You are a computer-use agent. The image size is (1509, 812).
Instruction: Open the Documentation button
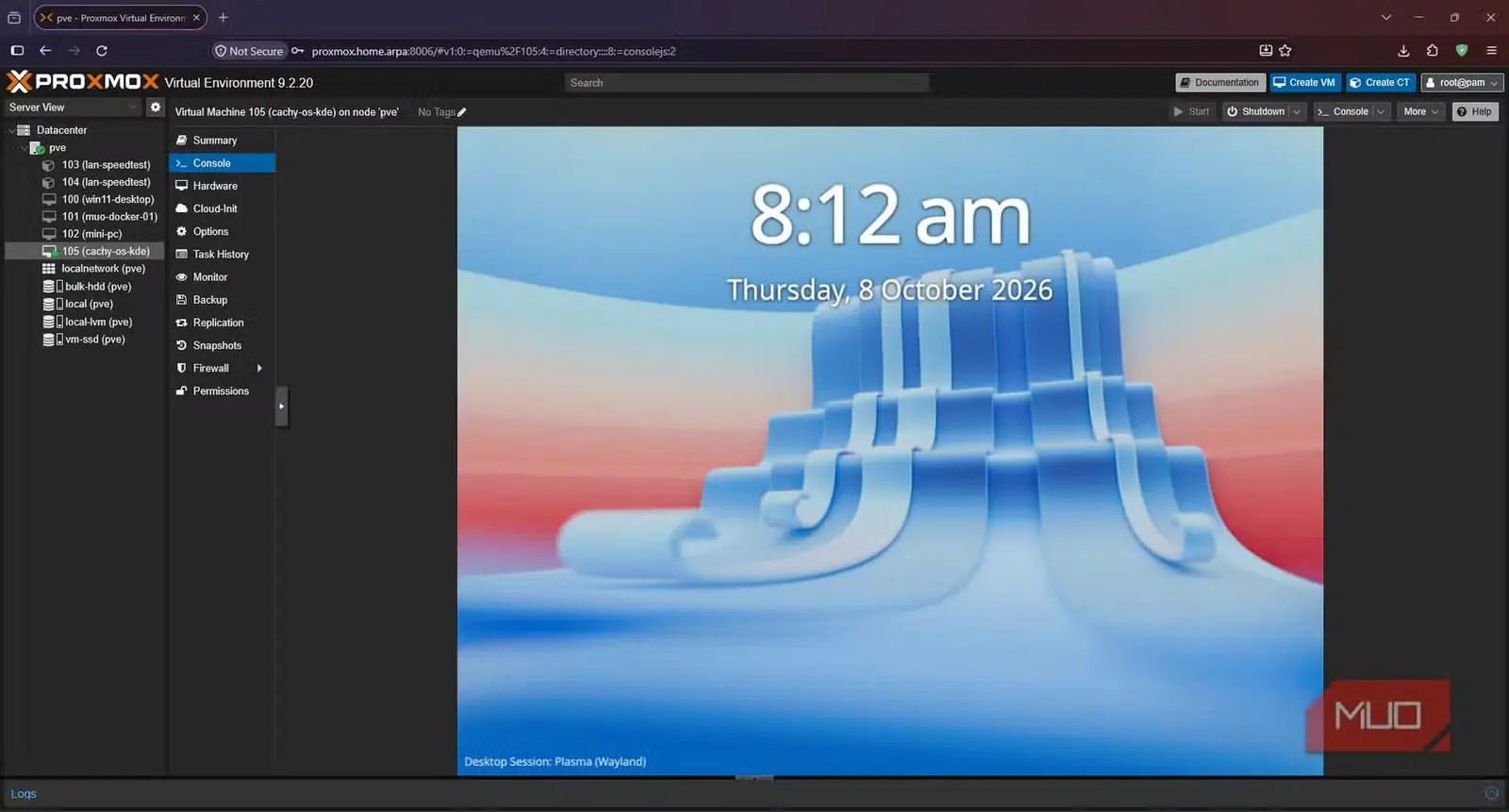click(x=1219, y=83)
